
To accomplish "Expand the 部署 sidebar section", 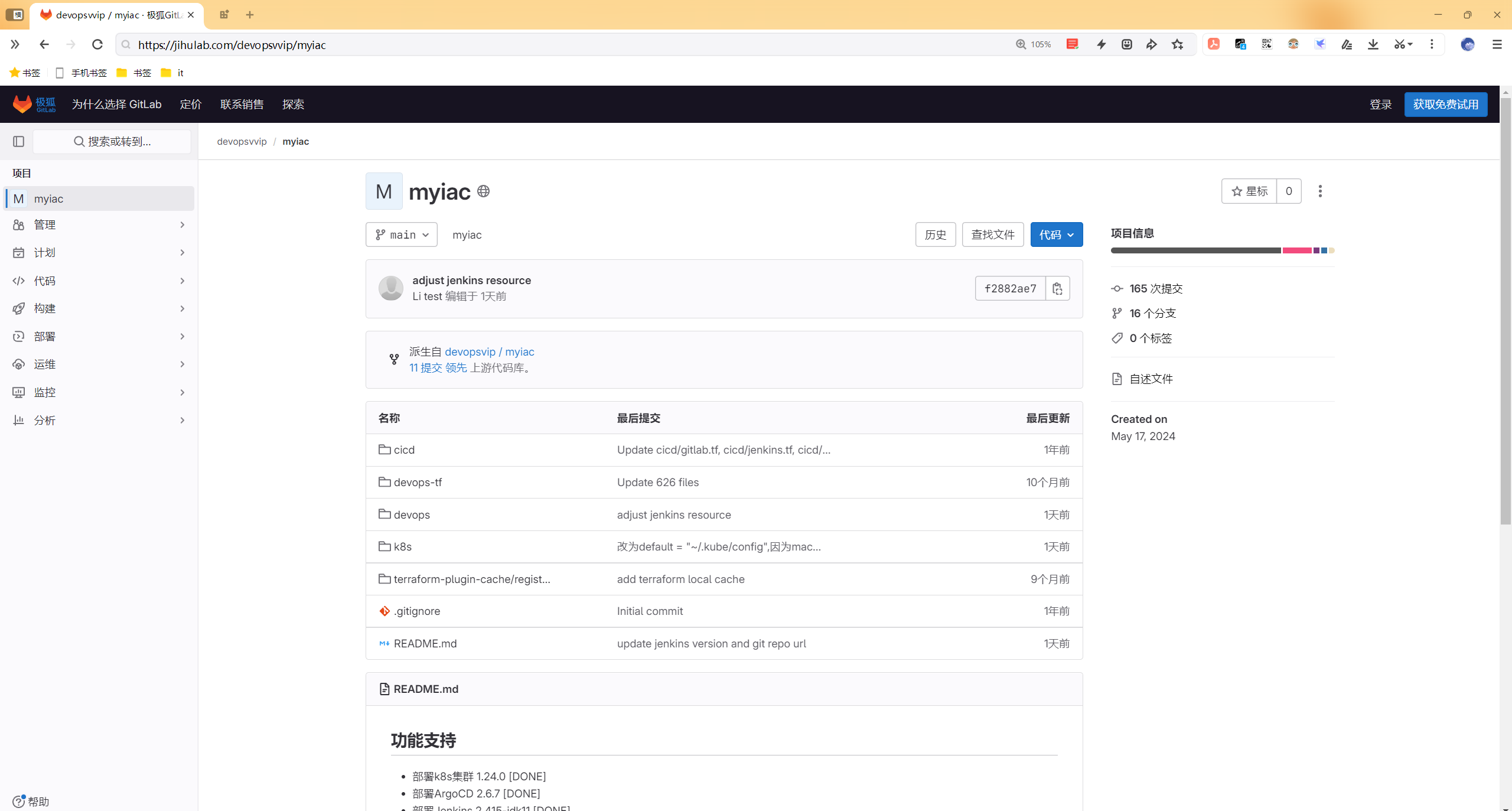I will point(99,336).
